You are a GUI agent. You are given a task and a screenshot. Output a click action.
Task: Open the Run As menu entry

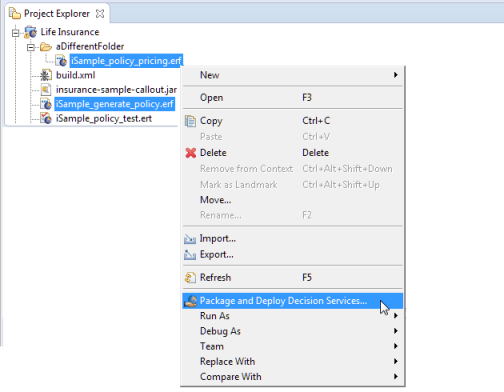pos(293,316)
